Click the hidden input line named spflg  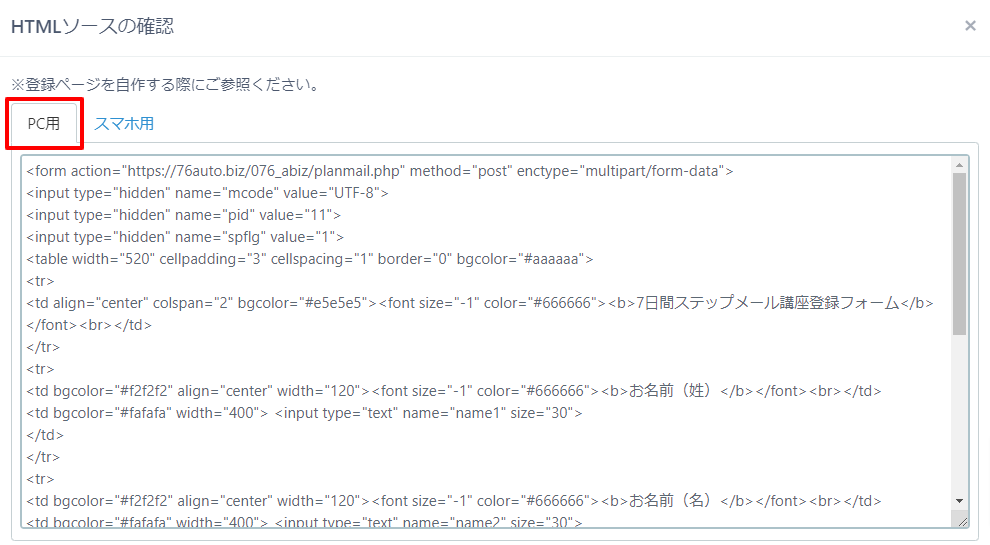pyautogui.click(x=185, y=237)
